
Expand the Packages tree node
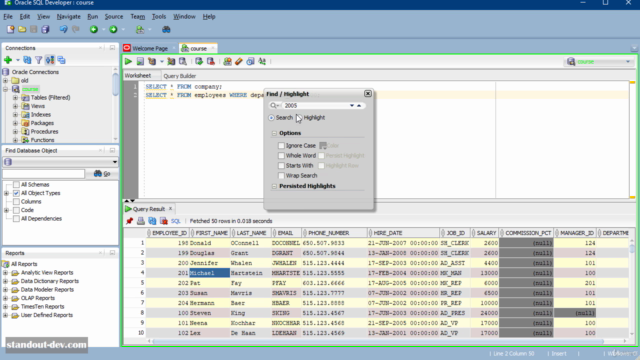pyautogui.click(x=16, y=123)
